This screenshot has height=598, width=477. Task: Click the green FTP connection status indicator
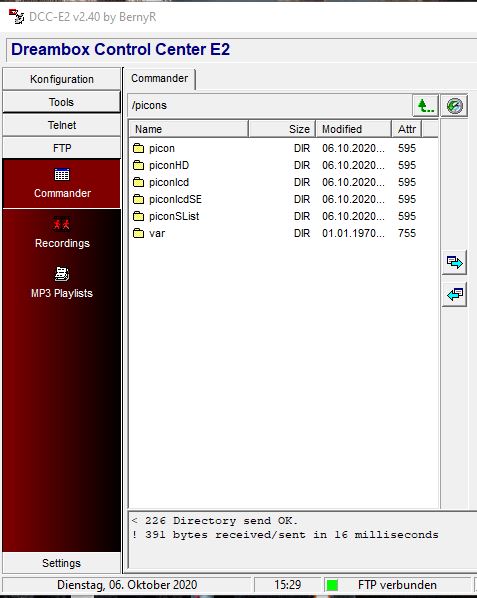(x=332, y=585)
